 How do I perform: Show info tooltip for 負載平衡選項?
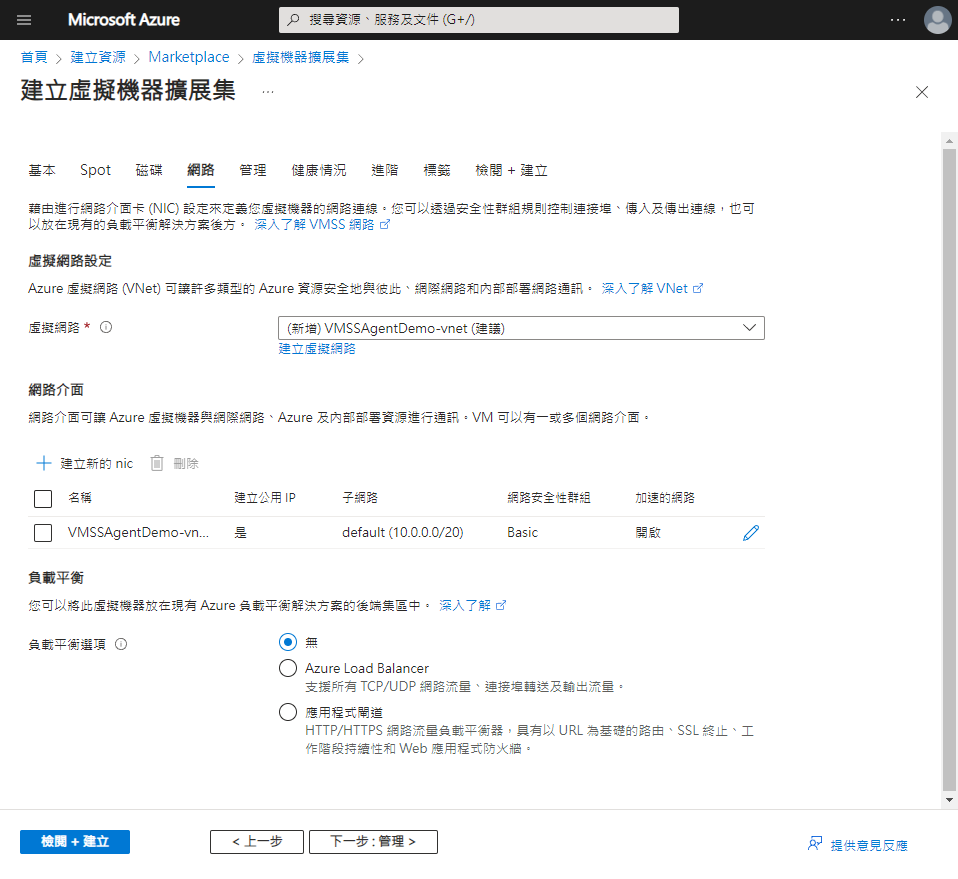121,644
